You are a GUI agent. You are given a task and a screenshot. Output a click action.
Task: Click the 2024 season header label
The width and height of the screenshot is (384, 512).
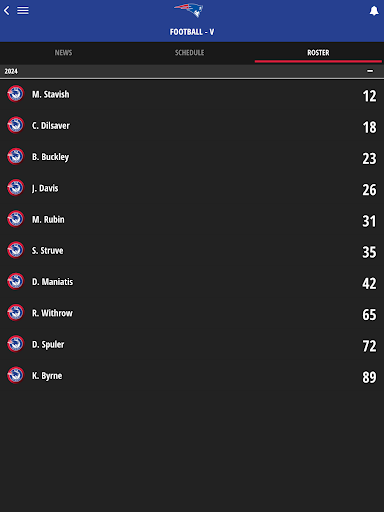point(11,71)
